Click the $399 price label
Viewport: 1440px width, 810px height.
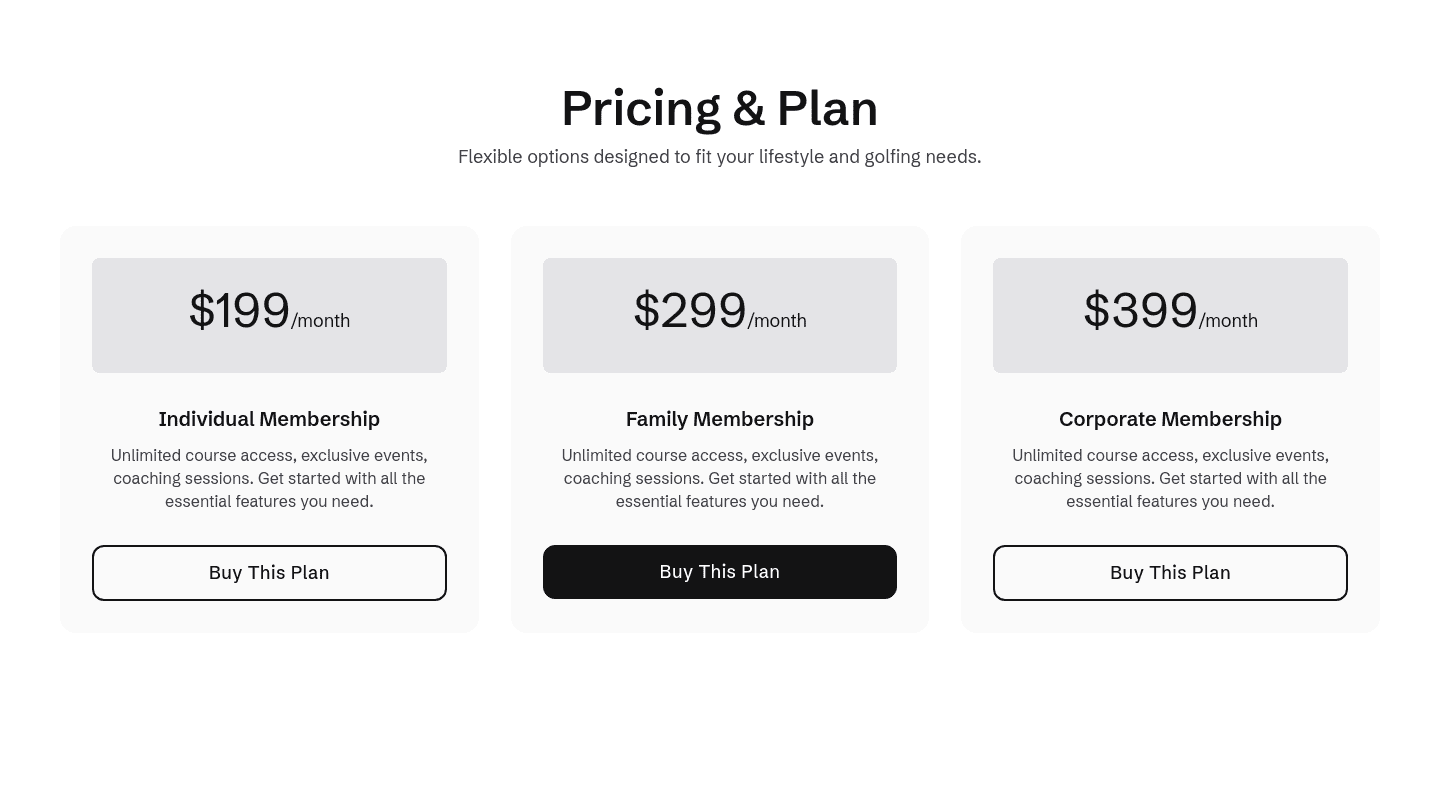coord(1140,310)
